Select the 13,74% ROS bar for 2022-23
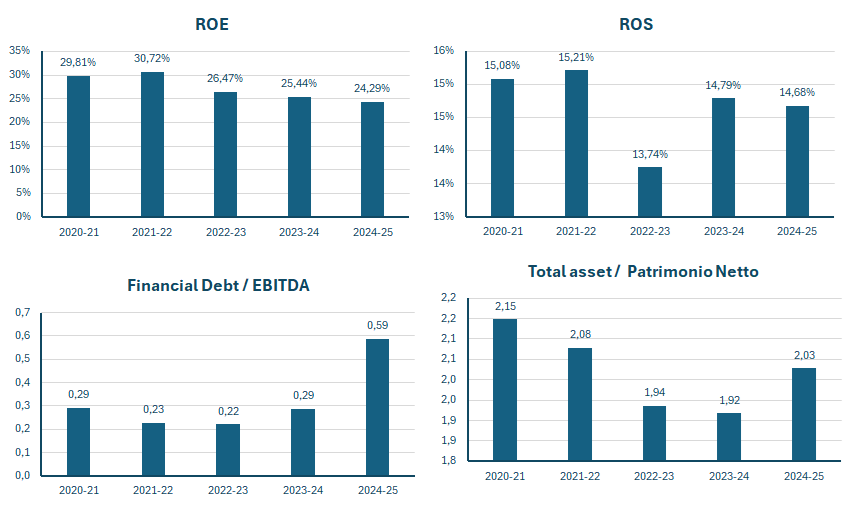Viewport: 857px width, 520px height. 650,192
